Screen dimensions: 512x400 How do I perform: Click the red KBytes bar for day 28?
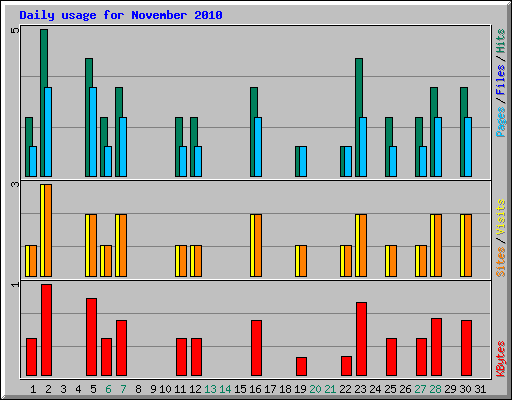click(436, 347)
